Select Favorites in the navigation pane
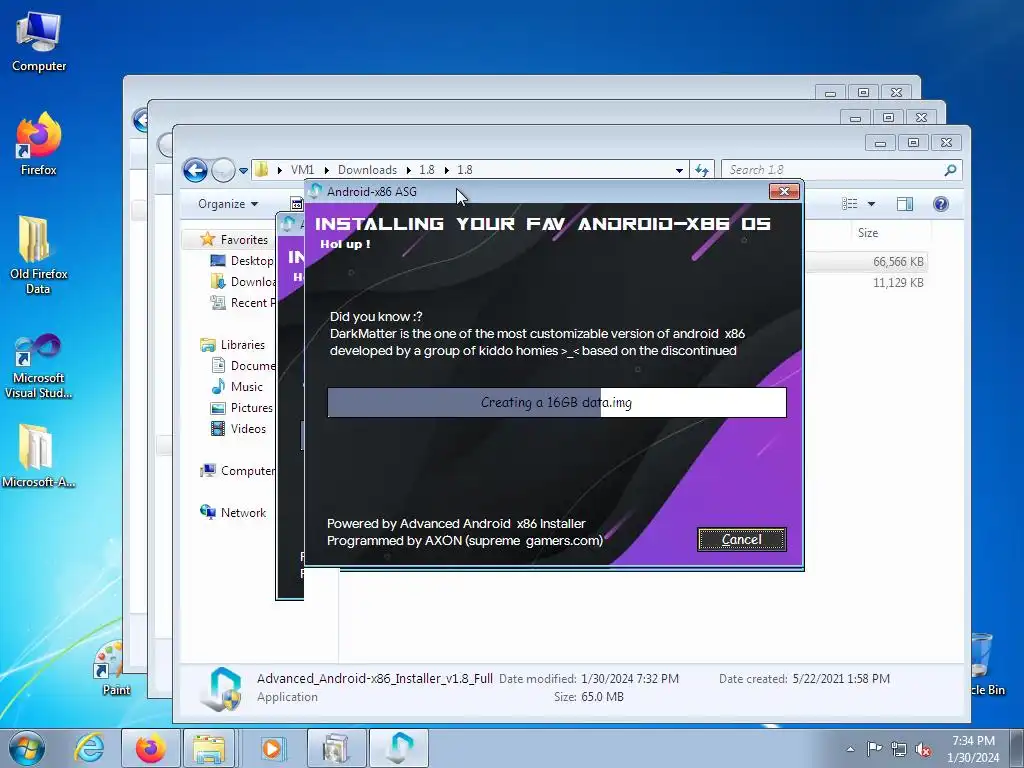Screen dimensions: 1024x768 tap(244, 240)
